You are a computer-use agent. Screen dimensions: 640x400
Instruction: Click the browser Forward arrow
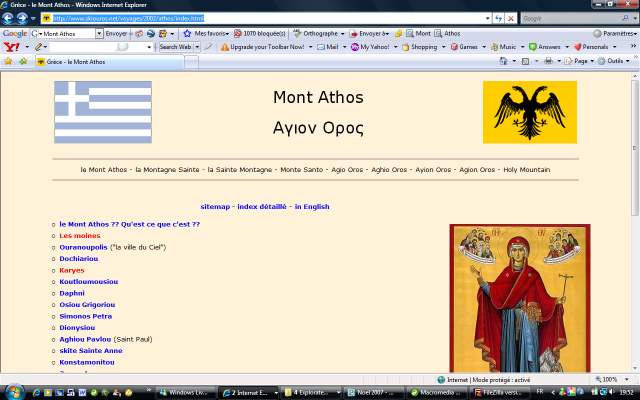click(x=22, y=18)
